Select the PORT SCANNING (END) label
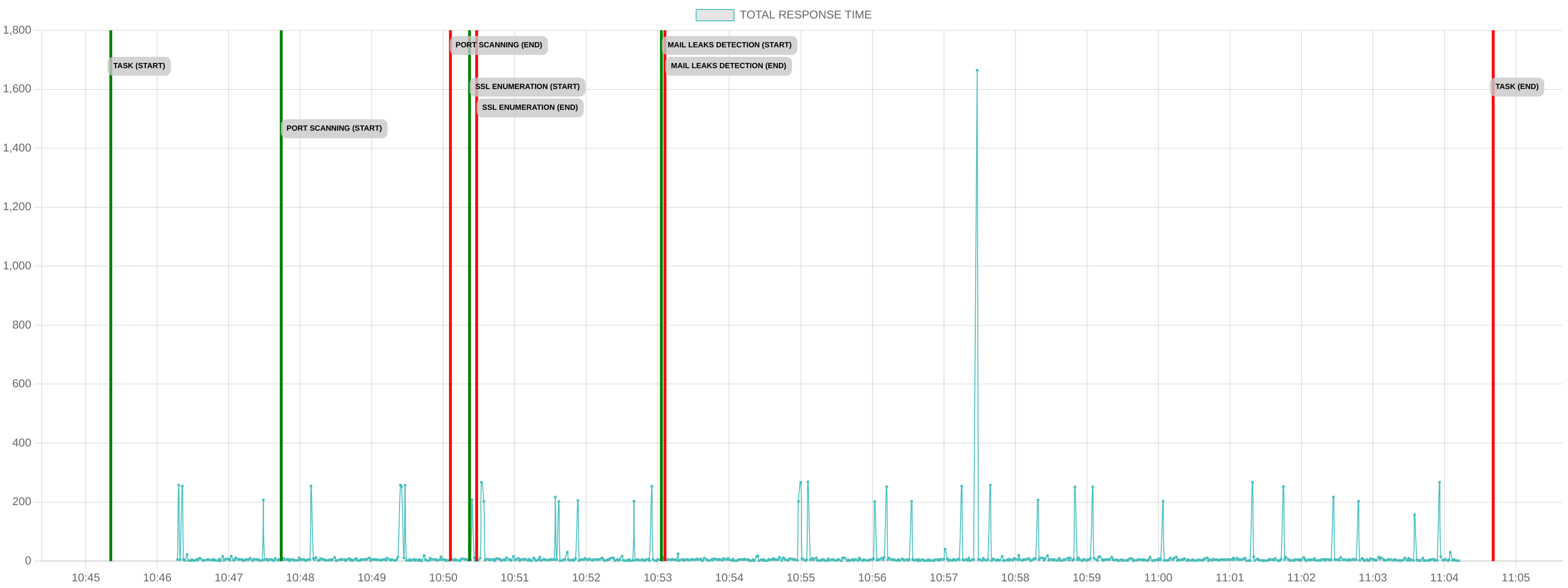This screenshot has width=1568, height=588. 499,45
